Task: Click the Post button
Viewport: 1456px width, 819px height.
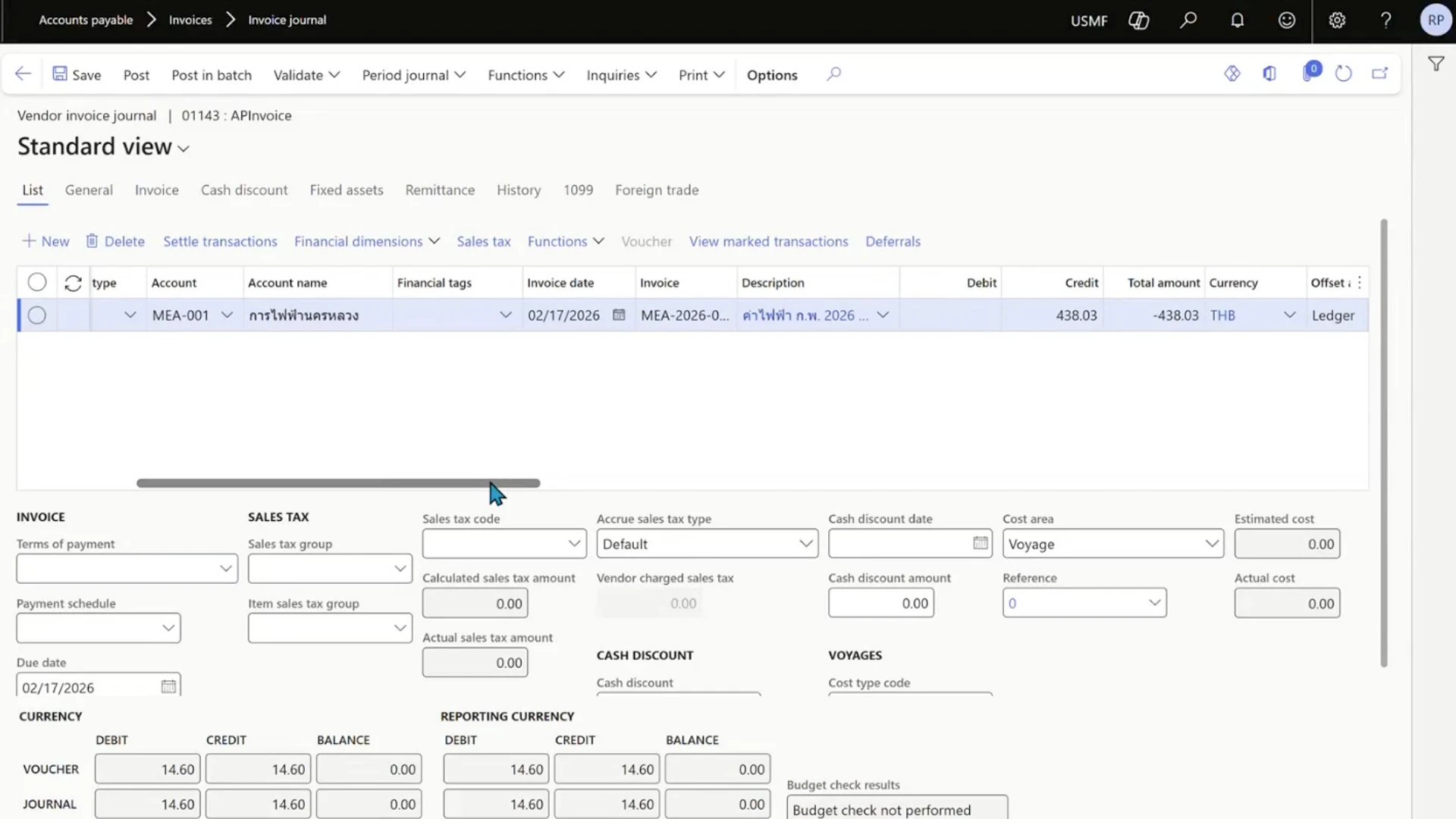Action: click(136, 75)
